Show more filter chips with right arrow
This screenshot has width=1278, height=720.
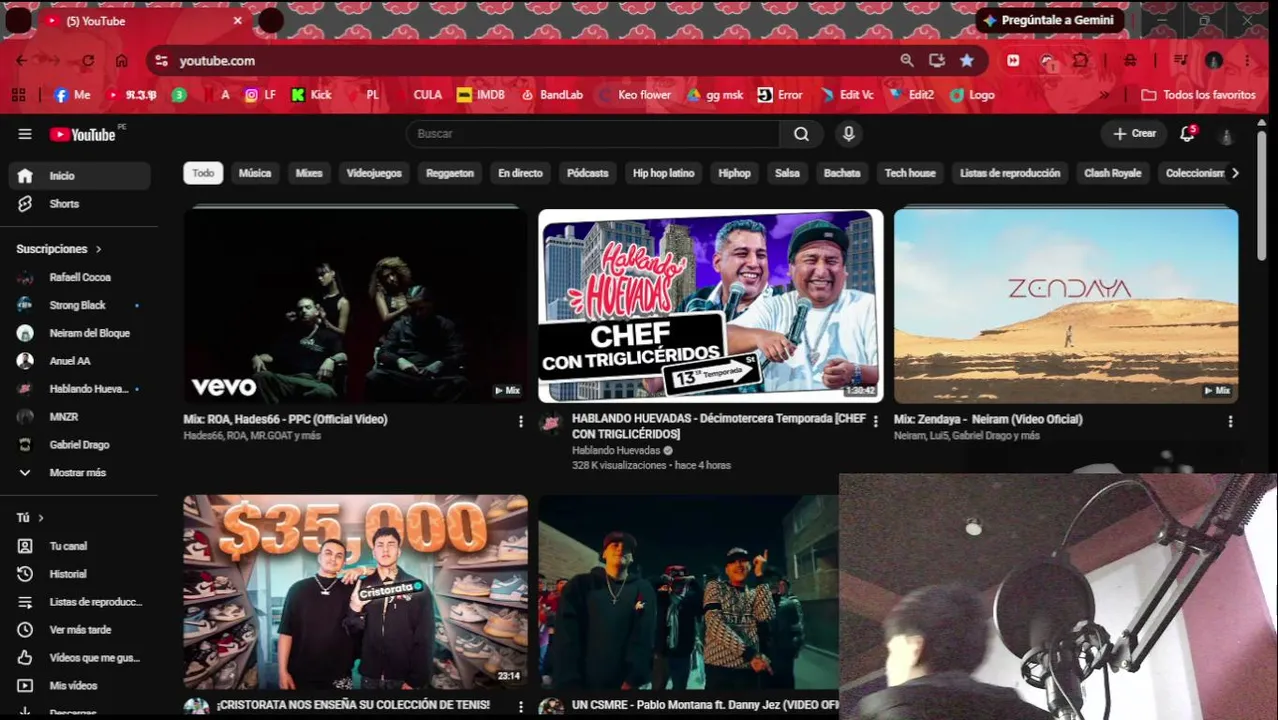[1235, 173]
